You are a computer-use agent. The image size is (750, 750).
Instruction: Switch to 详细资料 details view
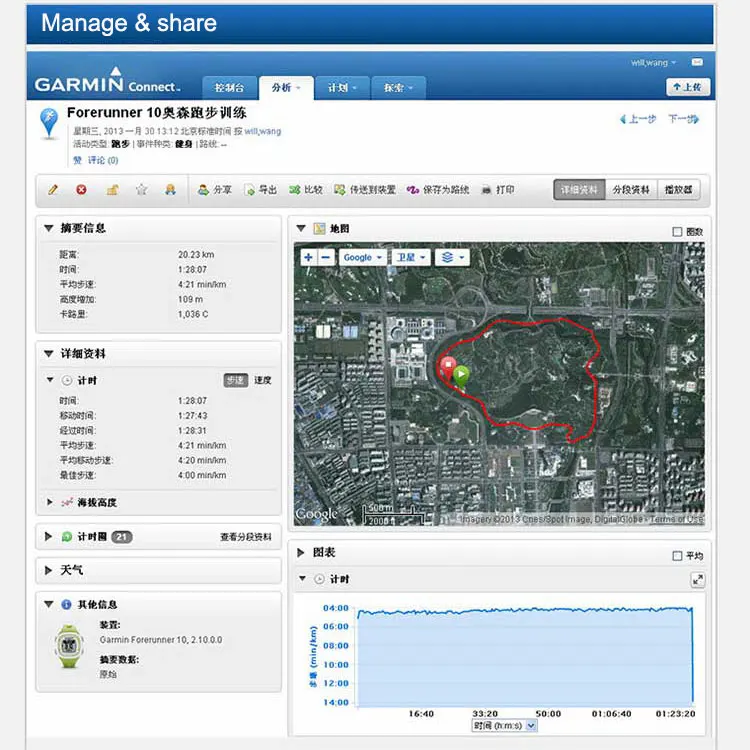click(579, 190)
